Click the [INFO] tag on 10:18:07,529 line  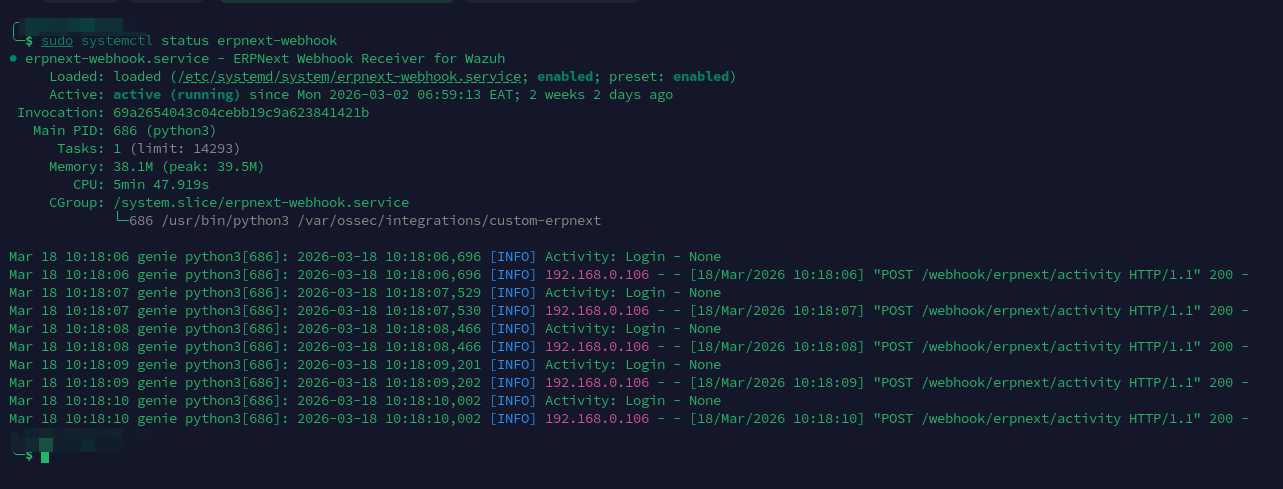[512, 293]
